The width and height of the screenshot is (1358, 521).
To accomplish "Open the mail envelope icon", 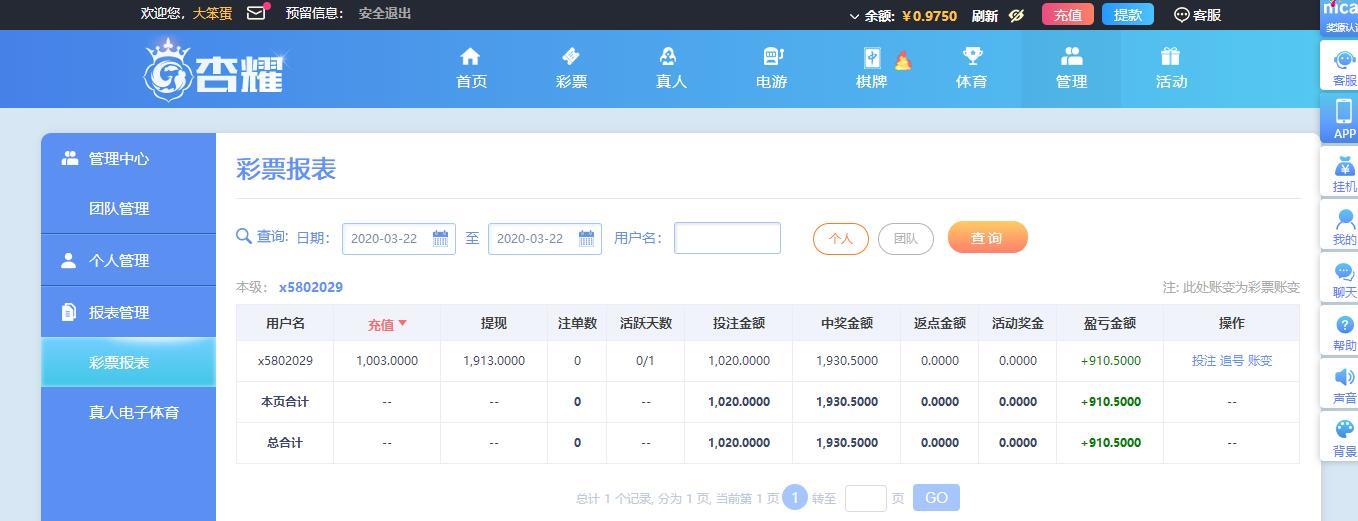I will click(x=256, y=13).
